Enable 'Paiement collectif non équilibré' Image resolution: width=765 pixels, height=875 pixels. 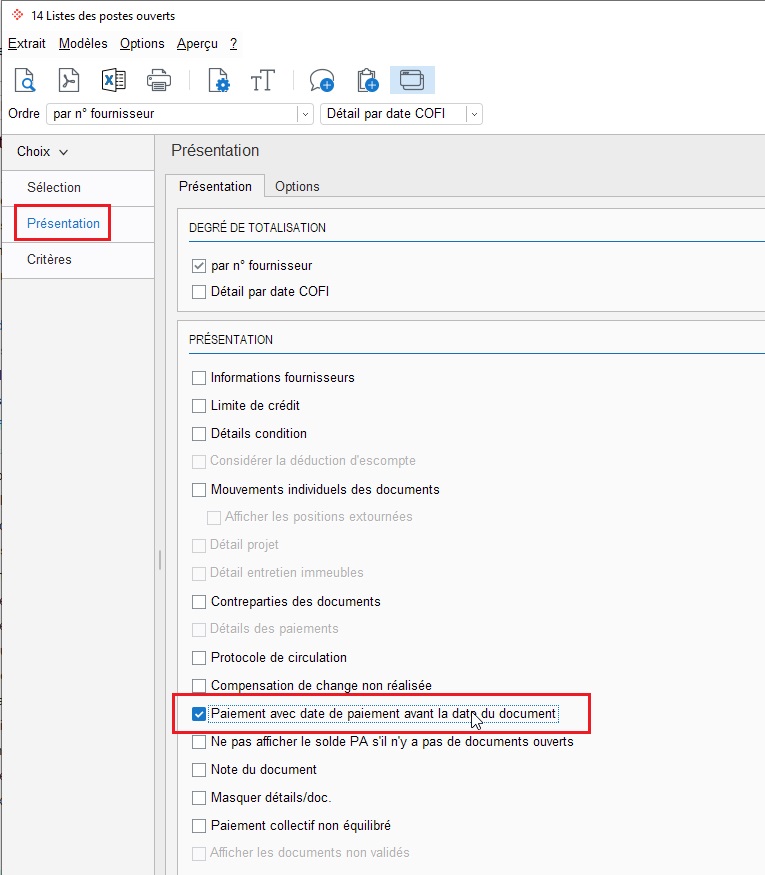point(199,826)
